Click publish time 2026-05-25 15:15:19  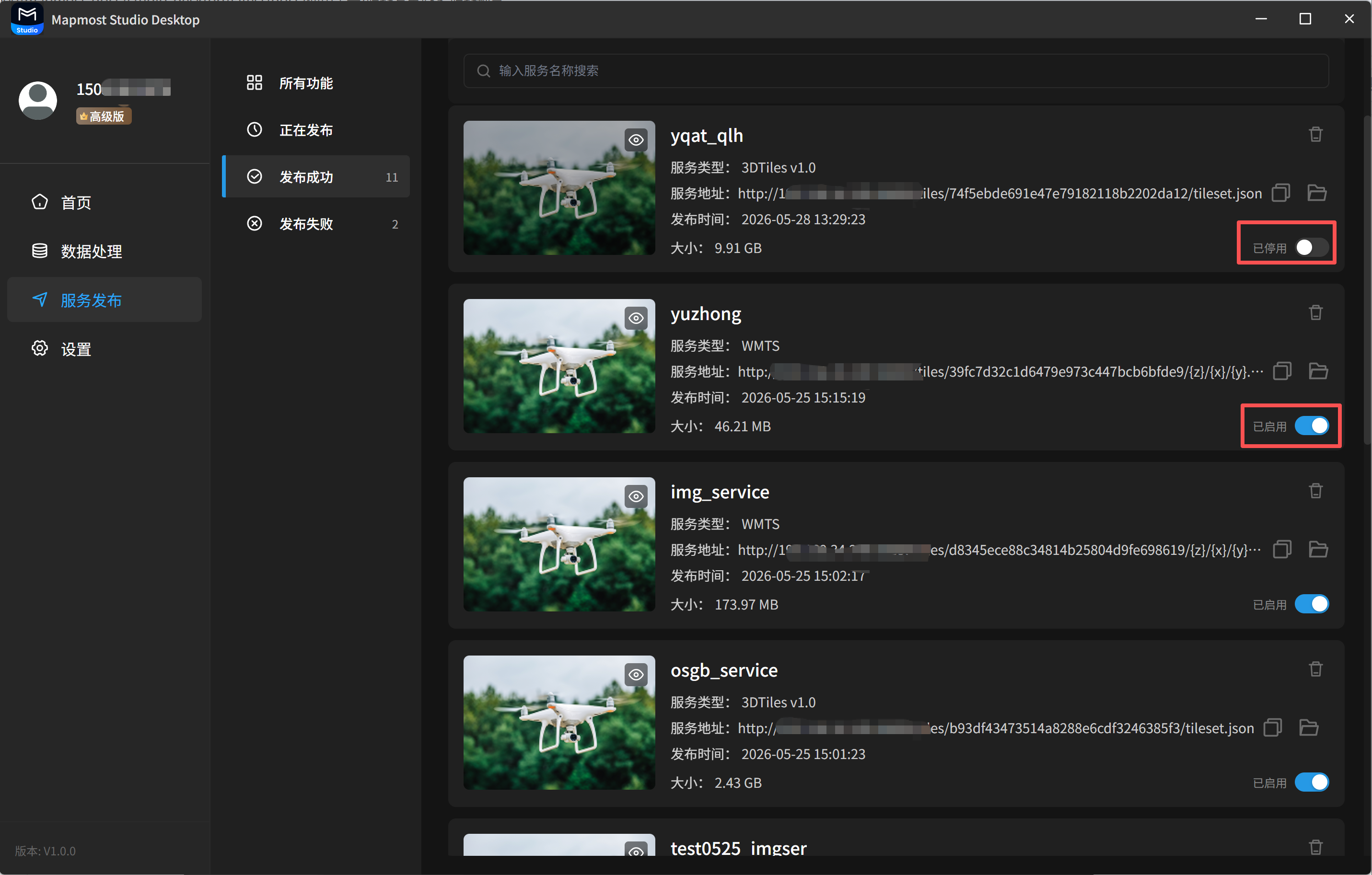click(803, 398)
